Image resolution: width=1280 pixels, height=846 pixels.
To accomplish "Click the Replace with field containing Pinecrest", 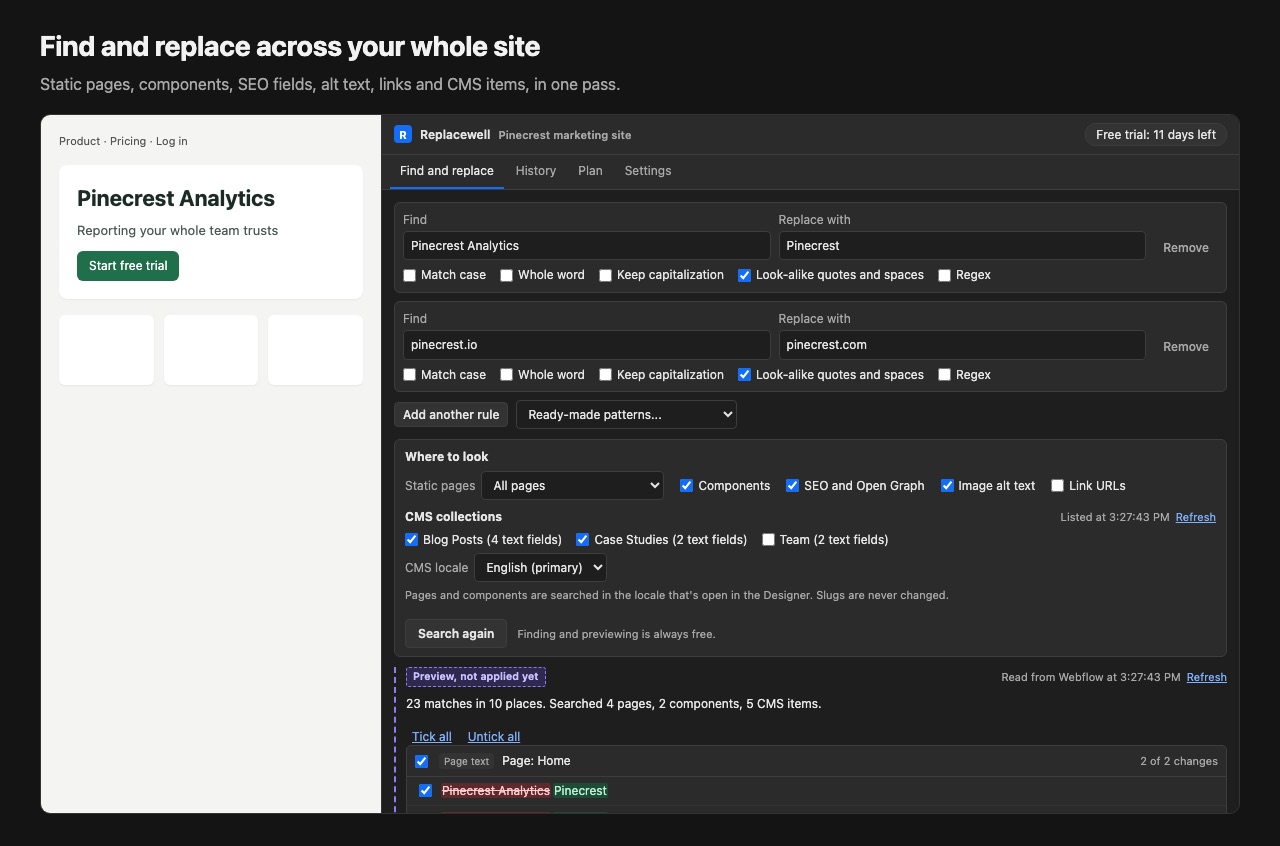I will pos(962,246).
